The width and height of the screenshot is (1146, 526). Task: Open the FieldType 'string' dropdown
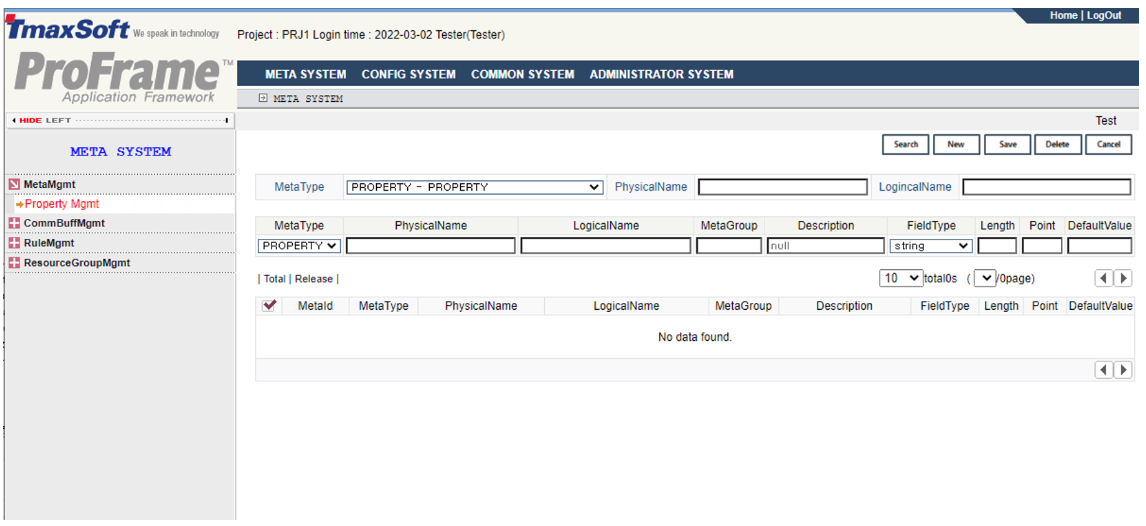pos(930,246)
